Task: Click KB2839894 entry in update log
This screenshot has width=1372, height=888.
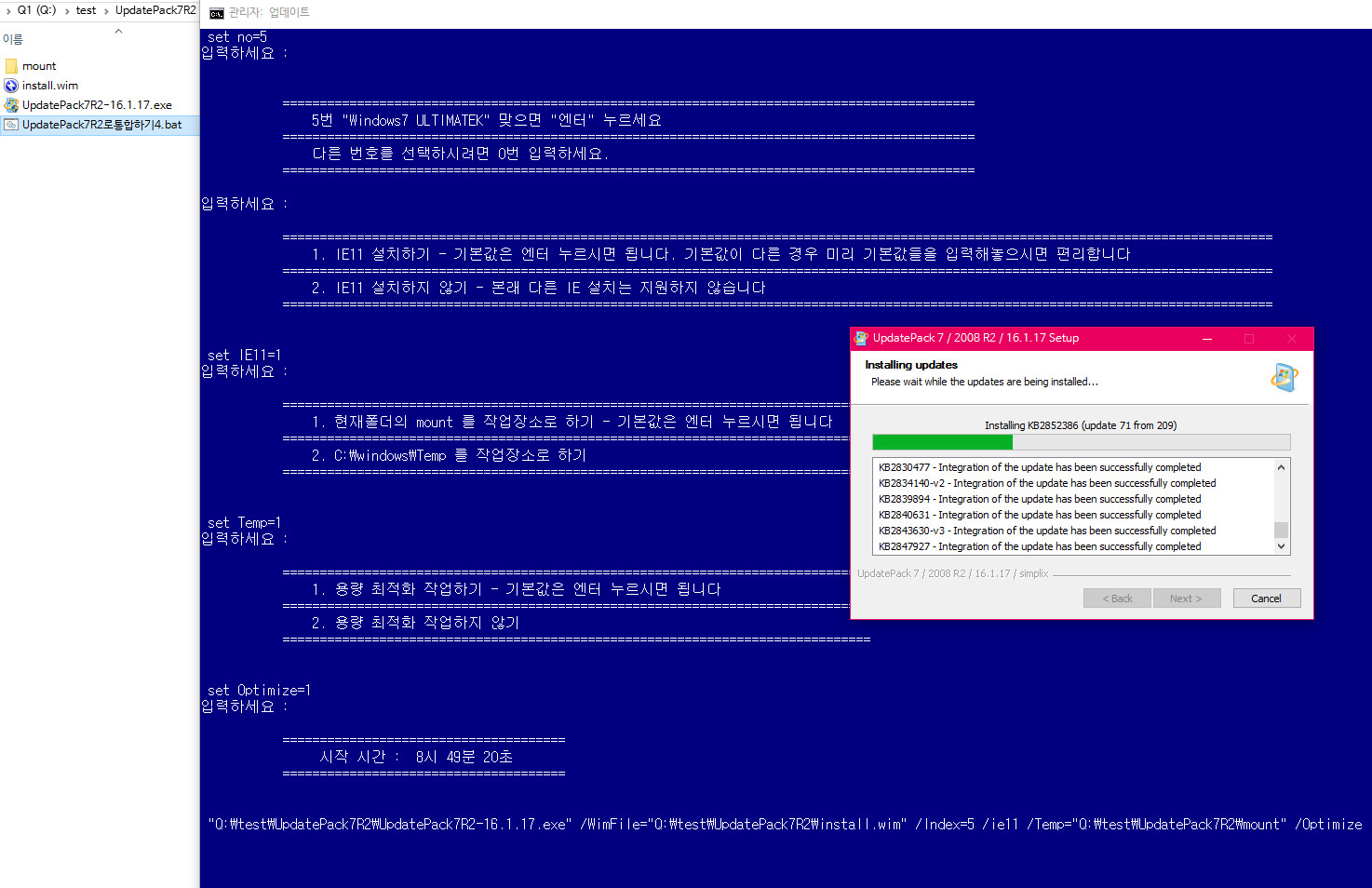Action: point(1040,499)
